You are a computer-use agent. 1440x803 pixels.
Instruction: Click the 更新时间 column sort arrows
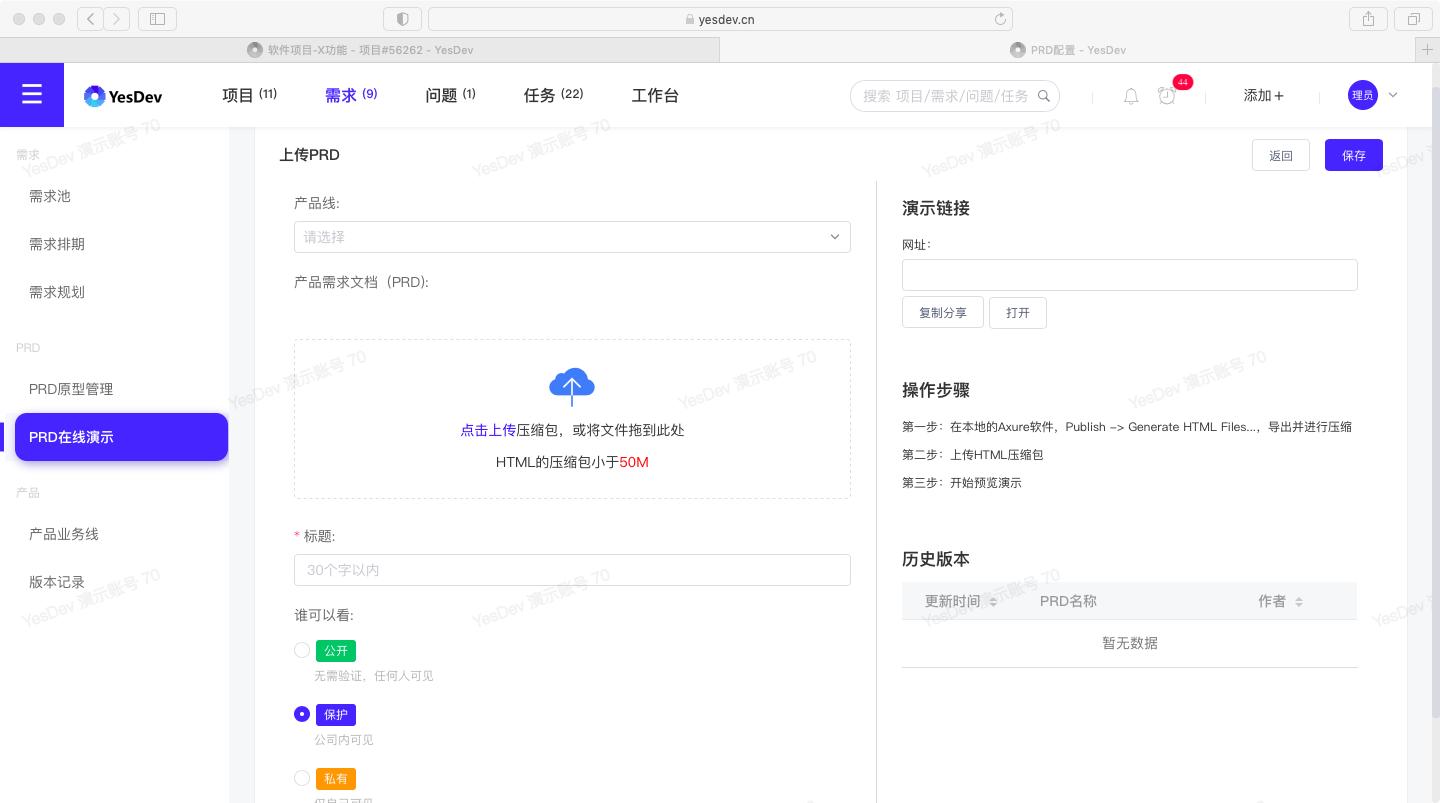point(993,601)
